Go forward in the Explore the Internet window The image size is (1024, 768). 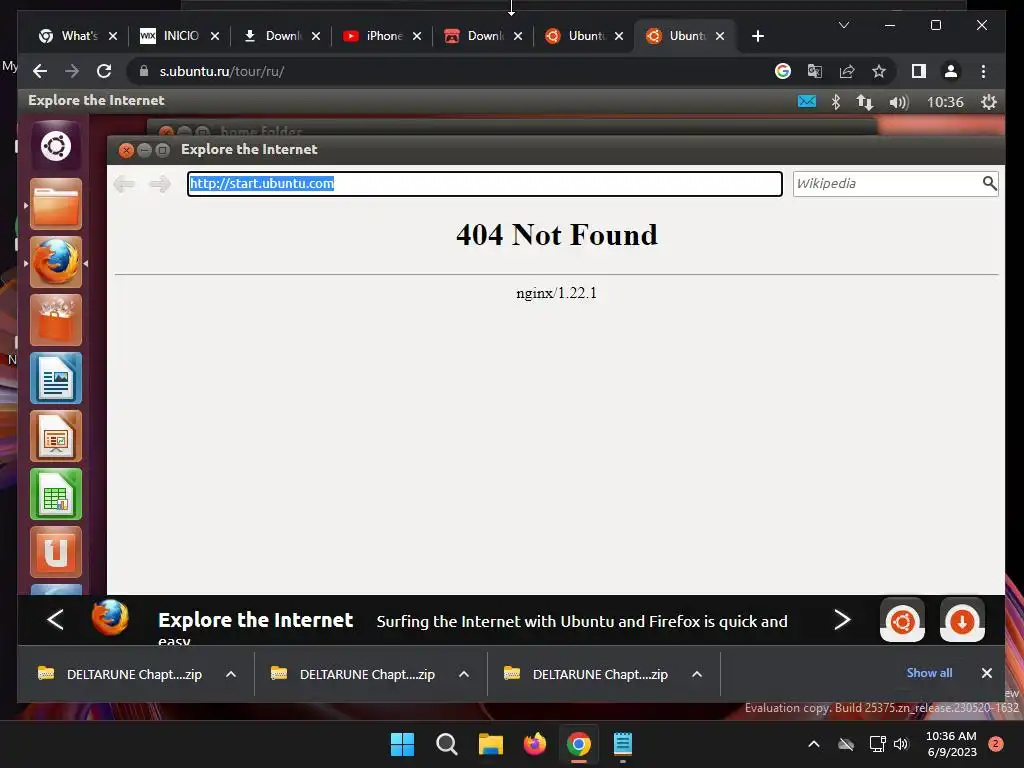(159, 184)
